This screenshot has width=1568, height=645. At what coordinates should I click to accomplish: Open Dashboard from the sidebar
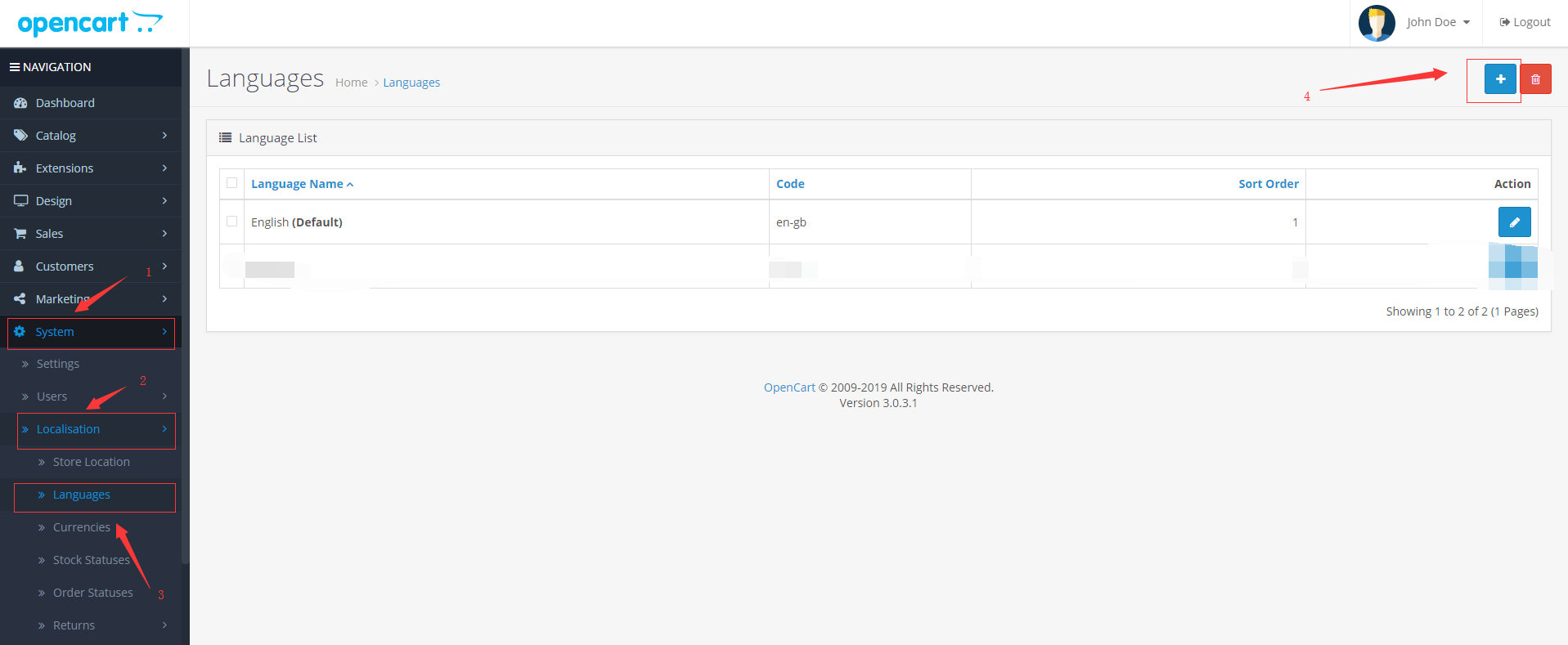tap(65, 103)
